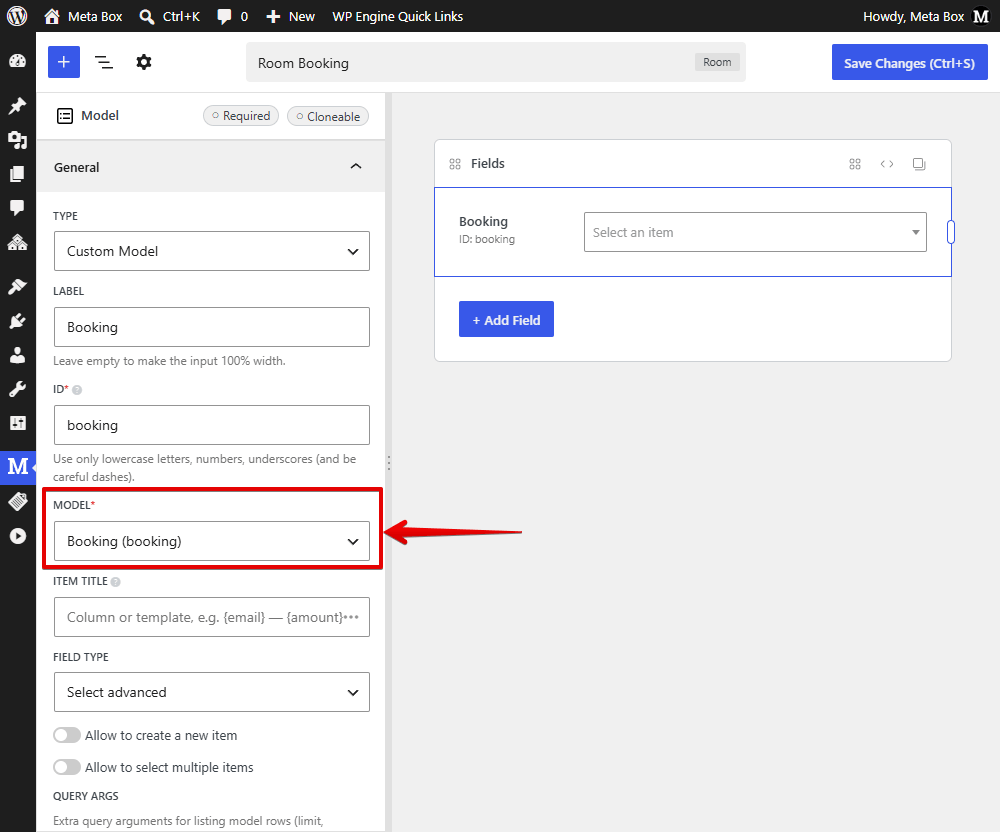
Task: Open the Howdy, Meta Box account menu
Action: click(925, 16)
